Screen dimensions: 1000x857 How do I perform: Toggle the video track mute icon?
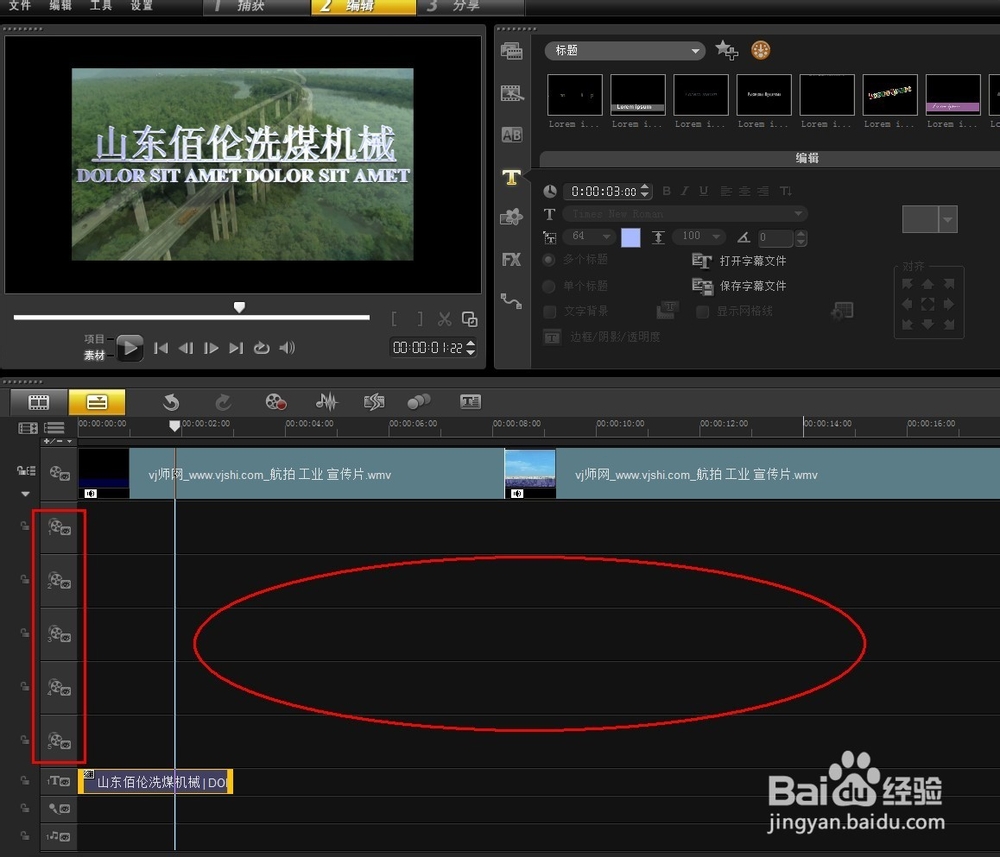coord(59,473)
